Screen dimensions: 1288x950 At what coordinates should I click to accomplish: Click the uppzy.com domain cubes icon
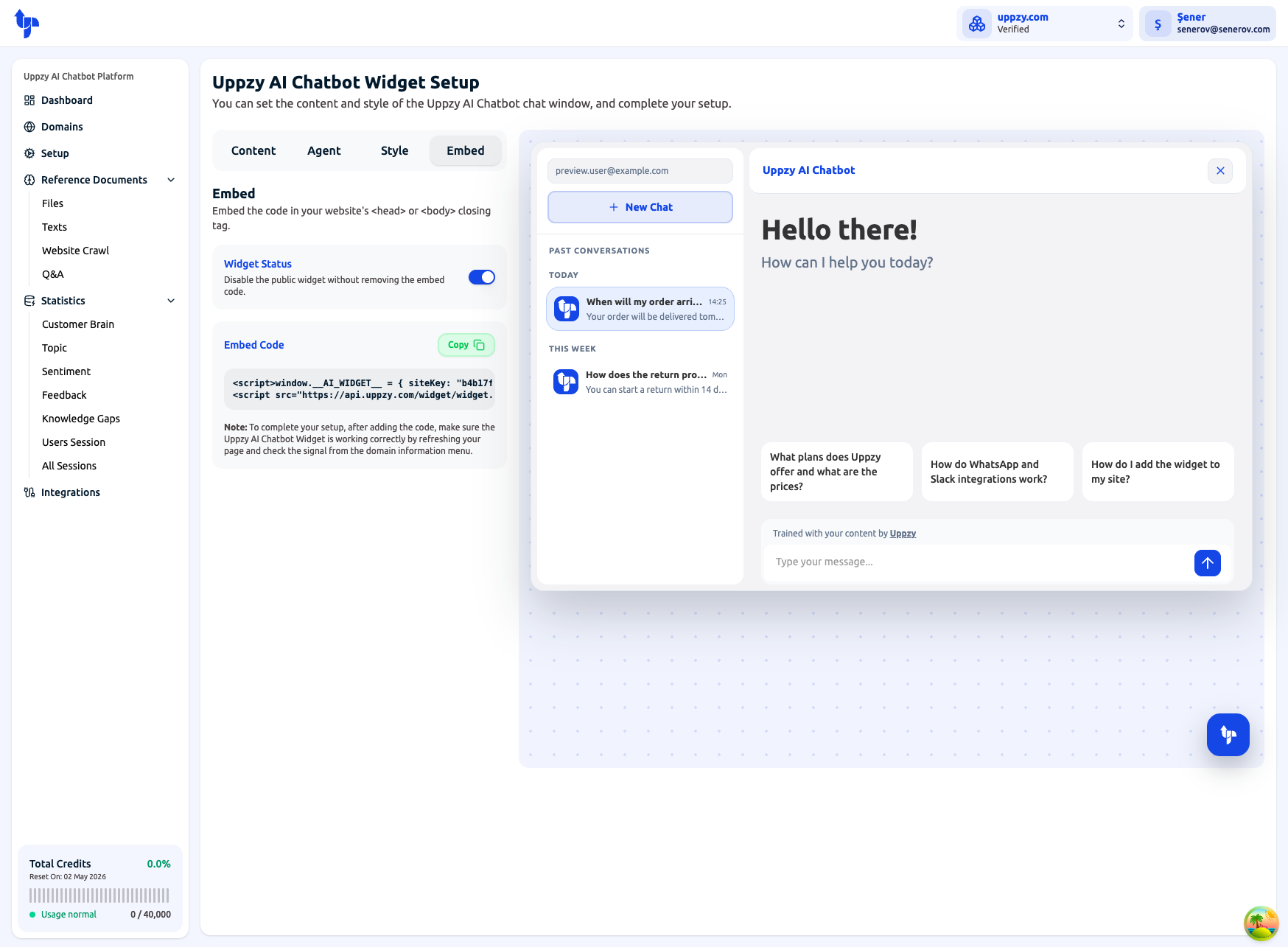[x=977, y=24]
